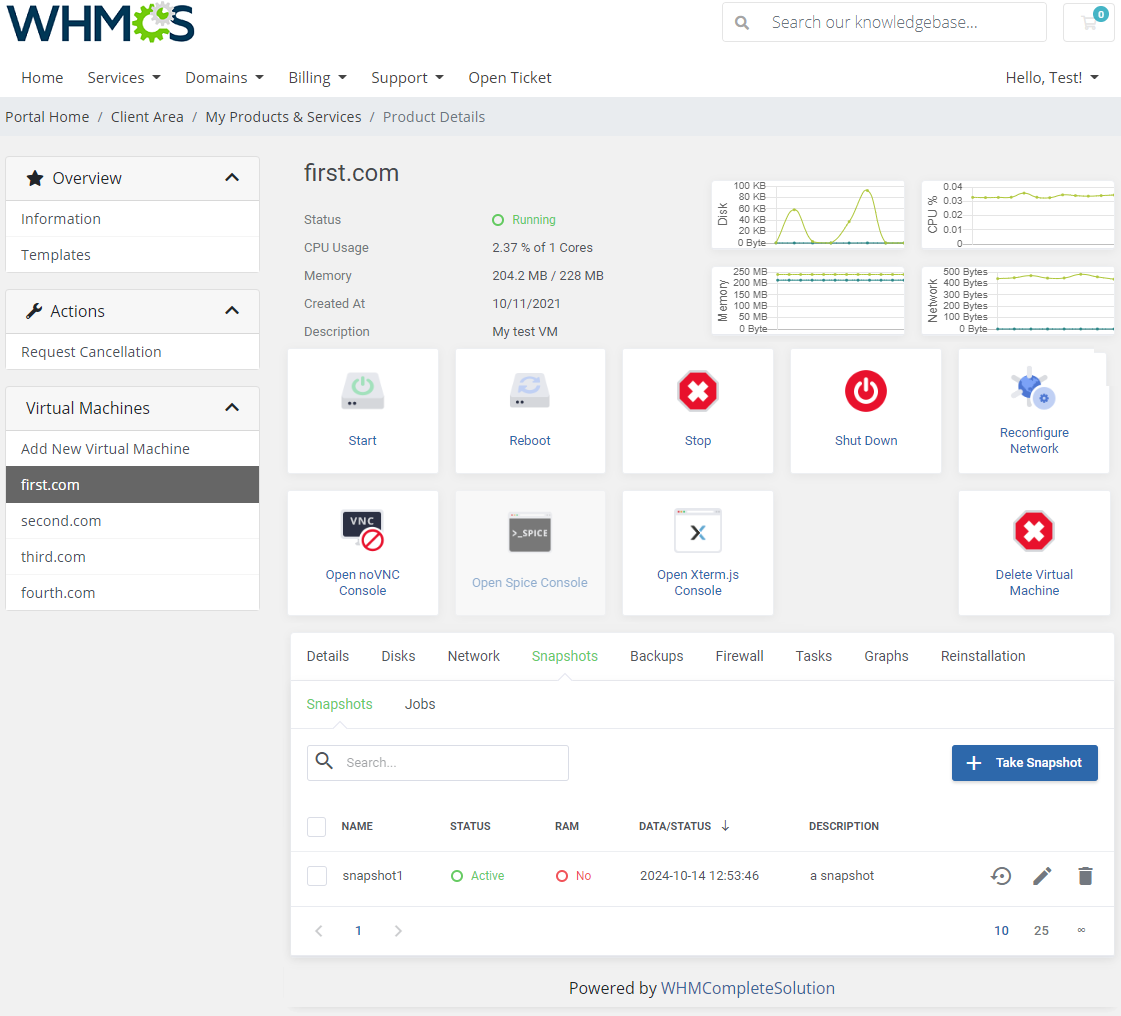Viewport: 1121px width, 1016px height.
Task: Click the Overview star icon
Action: [35, 178]
